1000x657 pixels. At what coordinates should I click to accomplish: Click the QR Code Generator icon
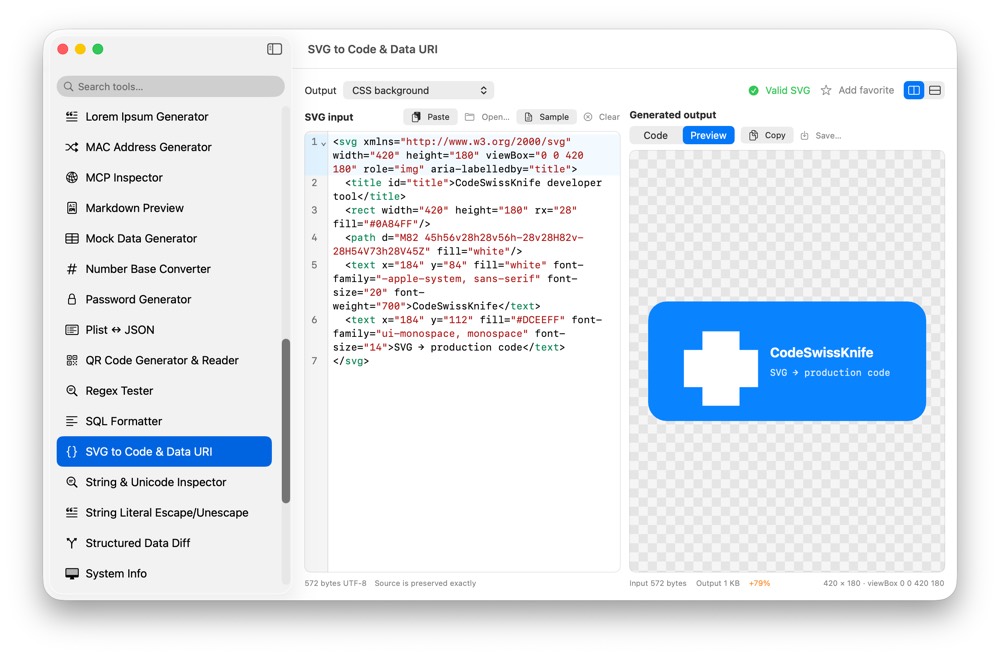72,360
